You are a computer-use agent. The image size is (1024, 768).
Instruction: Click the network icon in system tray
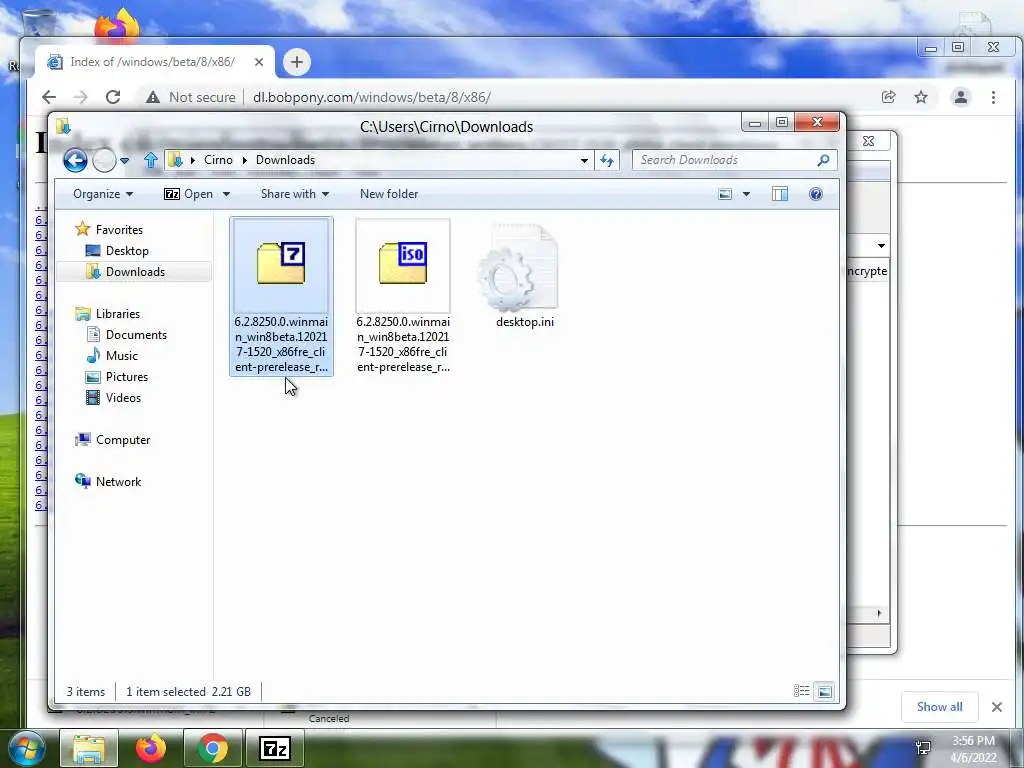pyautogui.click(x=923, y=748)
